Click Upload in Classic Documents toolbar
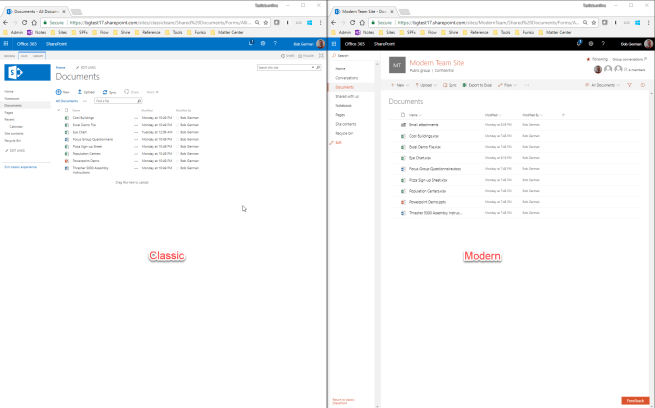 (x=86, y=92)
